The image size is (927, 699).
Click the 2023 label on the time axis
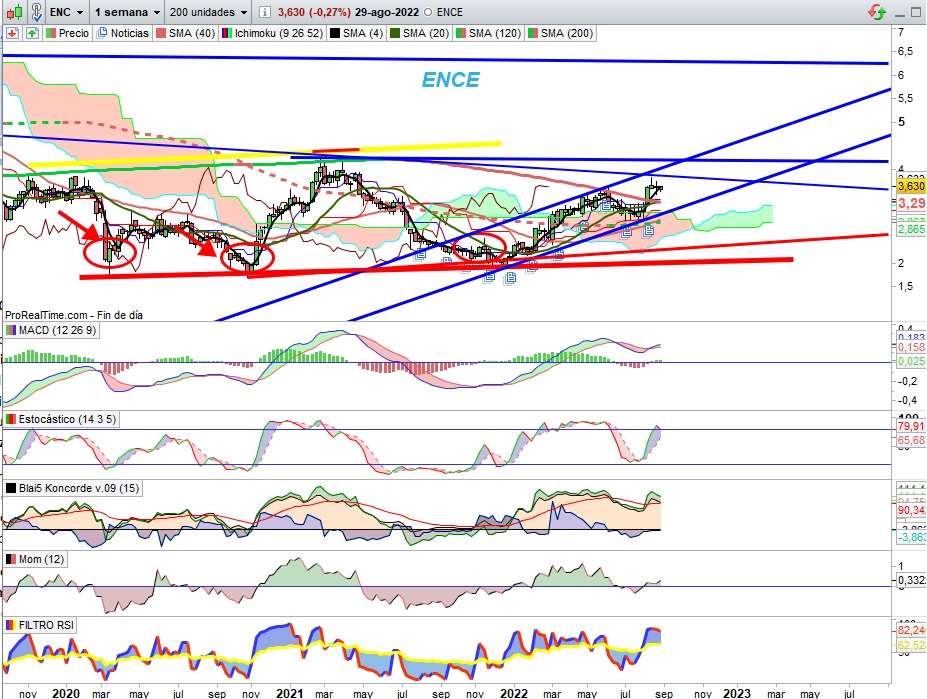point(737,693)
